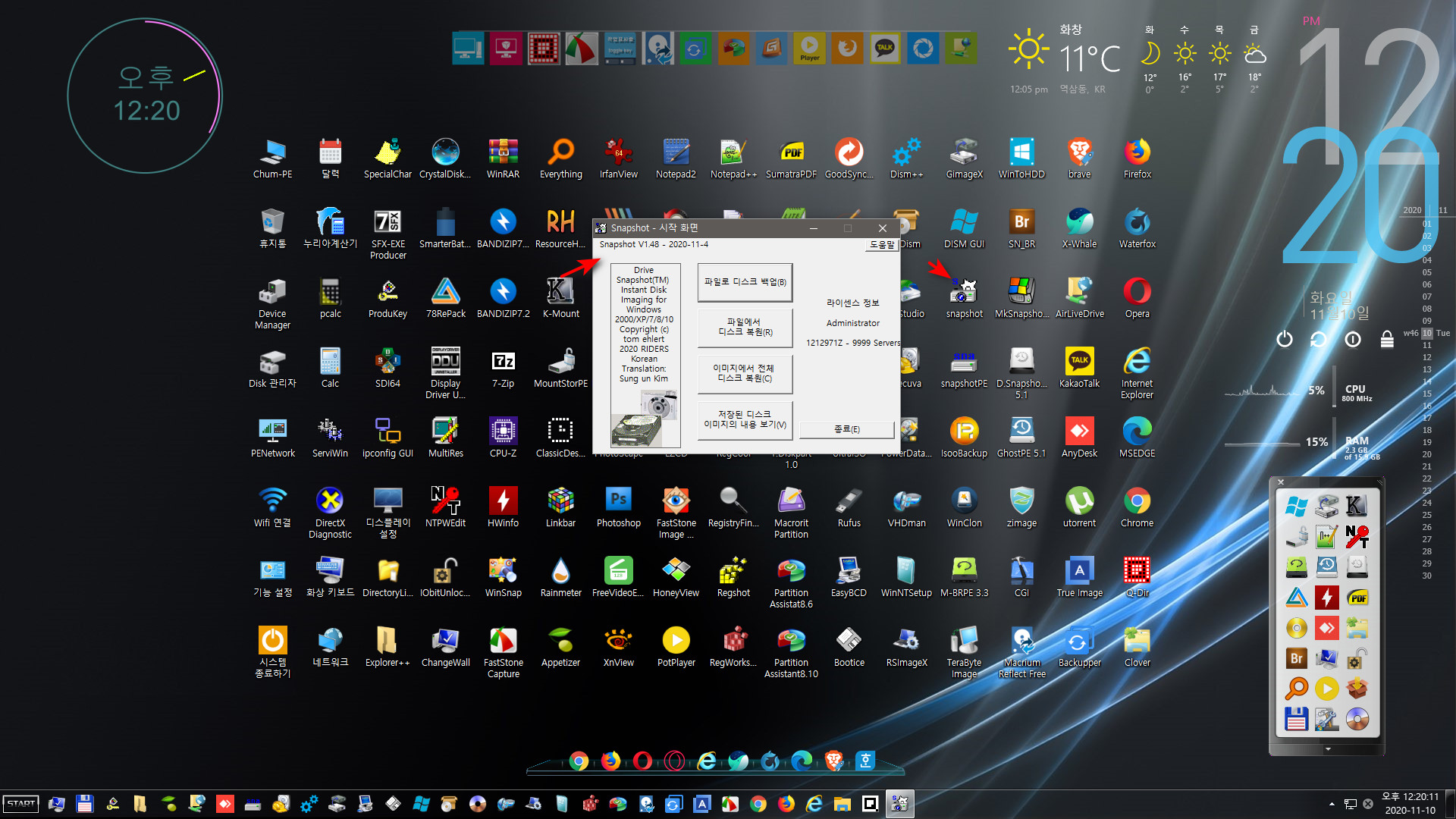Open the PotPlayer desktop icon

676,647
